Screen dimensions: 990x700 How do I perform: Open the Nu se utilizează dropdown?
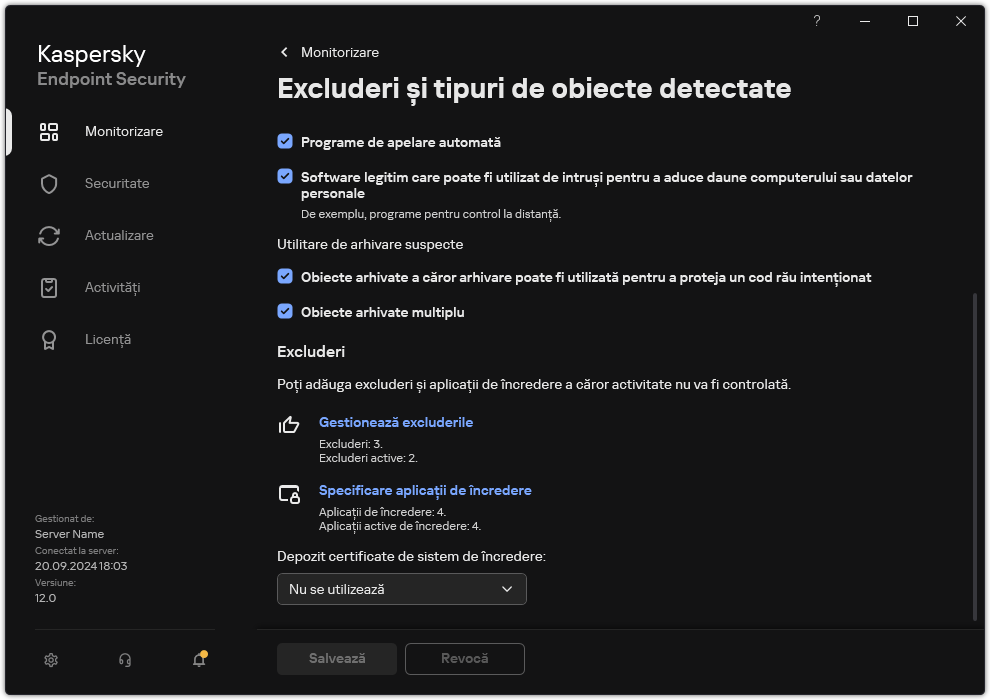coord(401,589)
